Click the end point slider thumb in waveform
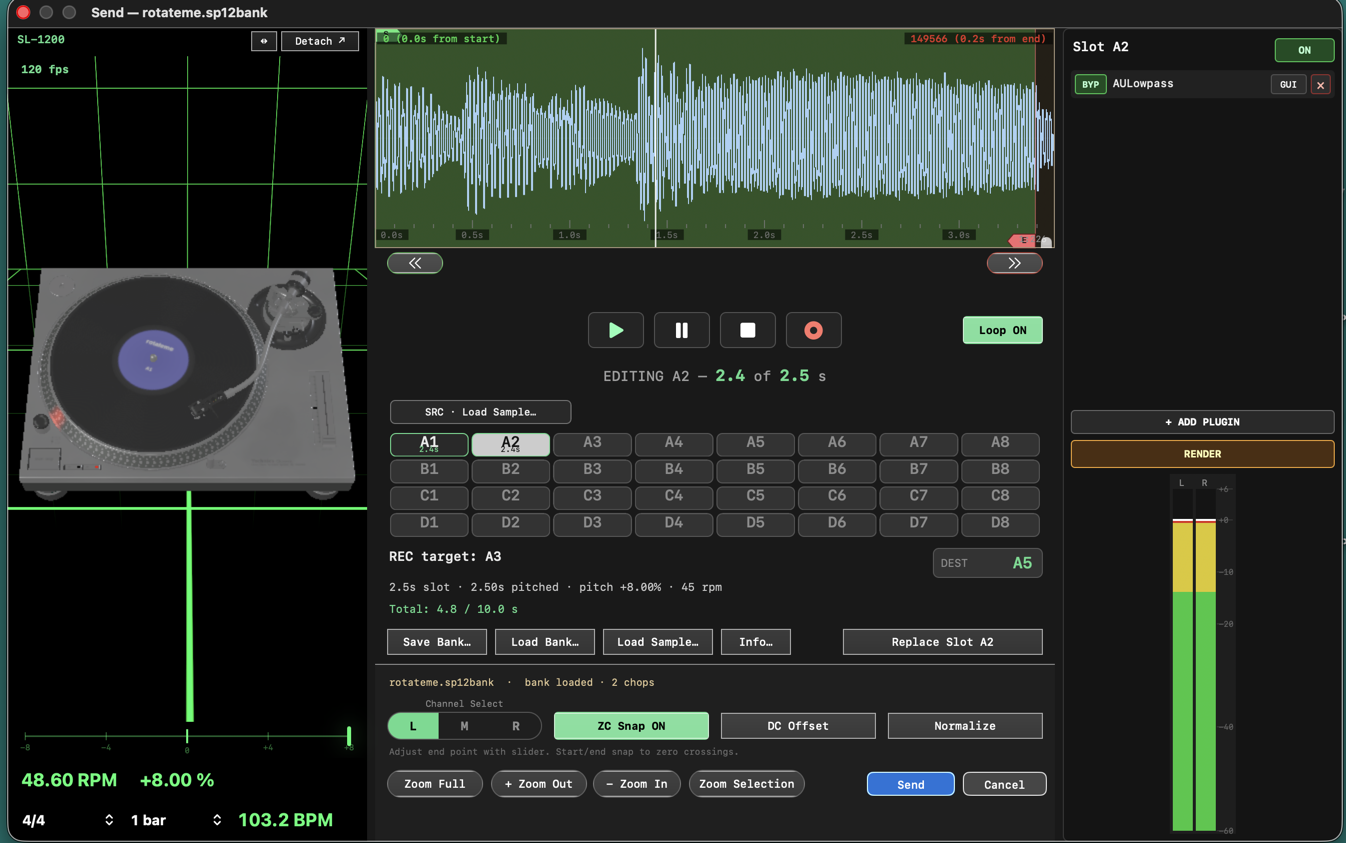 1046,242
